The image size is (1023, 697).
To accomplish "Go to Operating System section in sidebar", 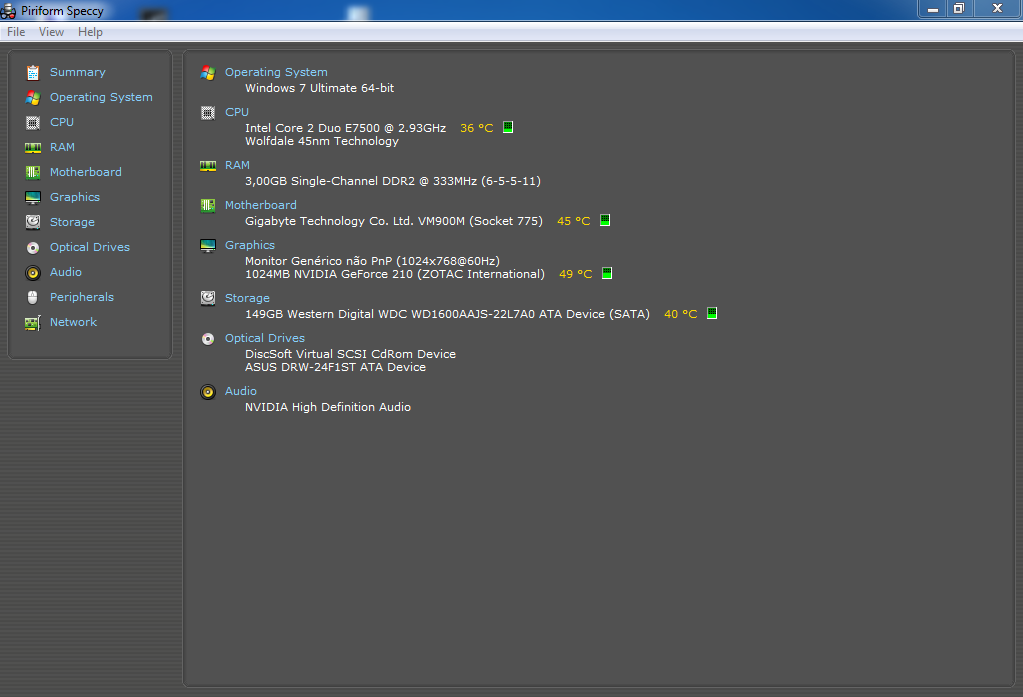I will tap(101, 97).
